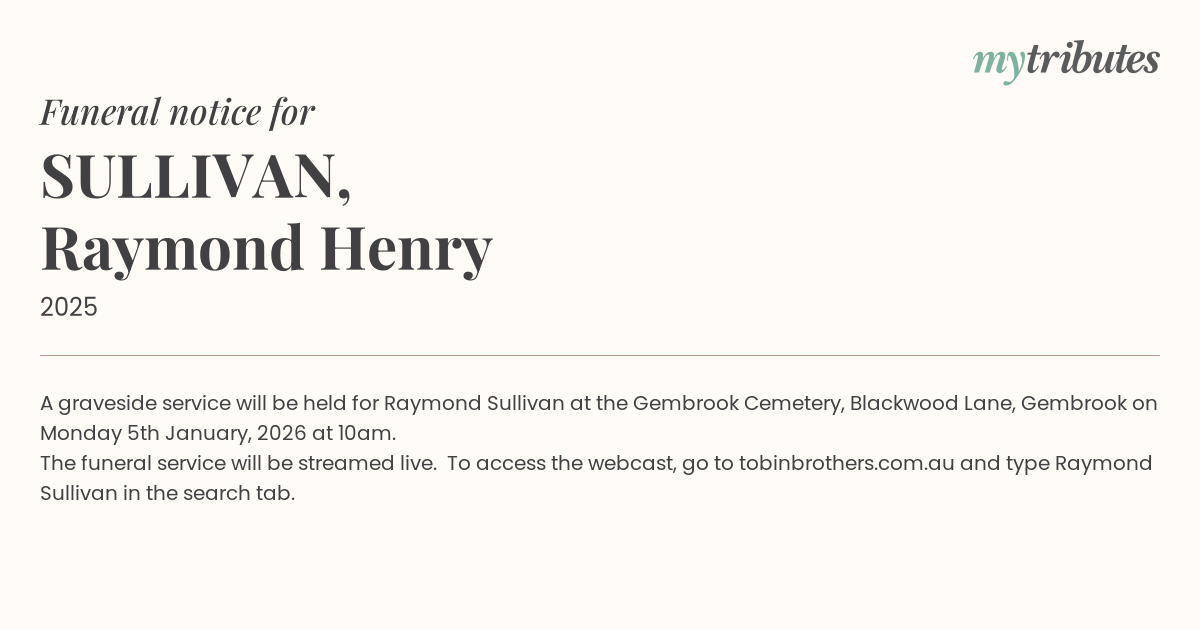
Task: Click the "tributes" part of the logo
Action: tap(1092, 60)
